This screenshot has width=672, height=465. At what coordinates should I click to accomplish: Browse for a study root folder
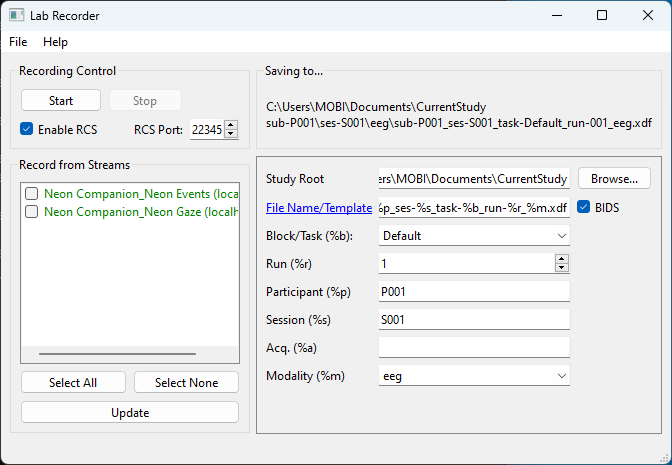tap(614, 178)
